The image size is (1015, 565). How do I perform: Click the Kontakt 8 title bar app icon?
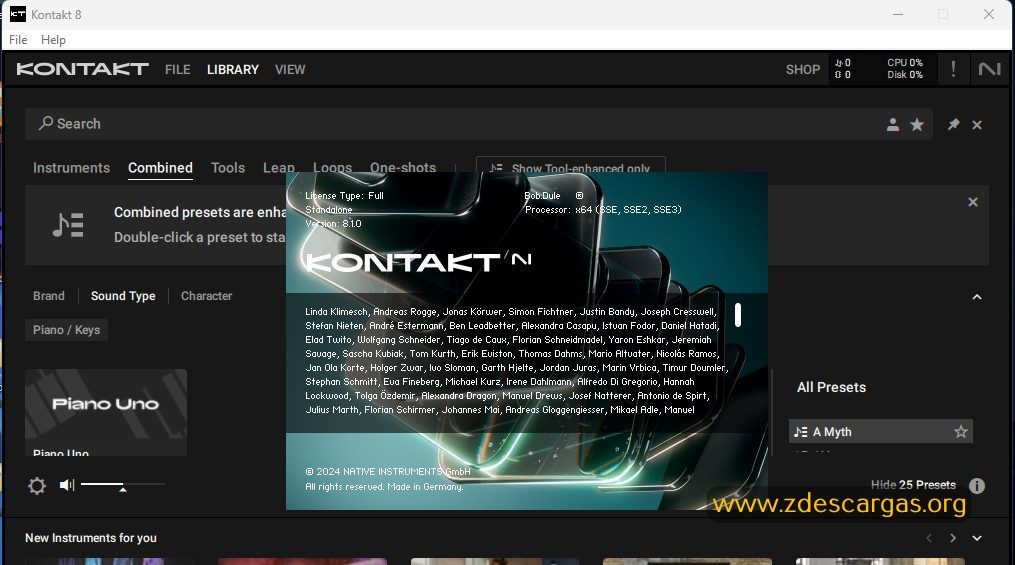pos(17,14)
